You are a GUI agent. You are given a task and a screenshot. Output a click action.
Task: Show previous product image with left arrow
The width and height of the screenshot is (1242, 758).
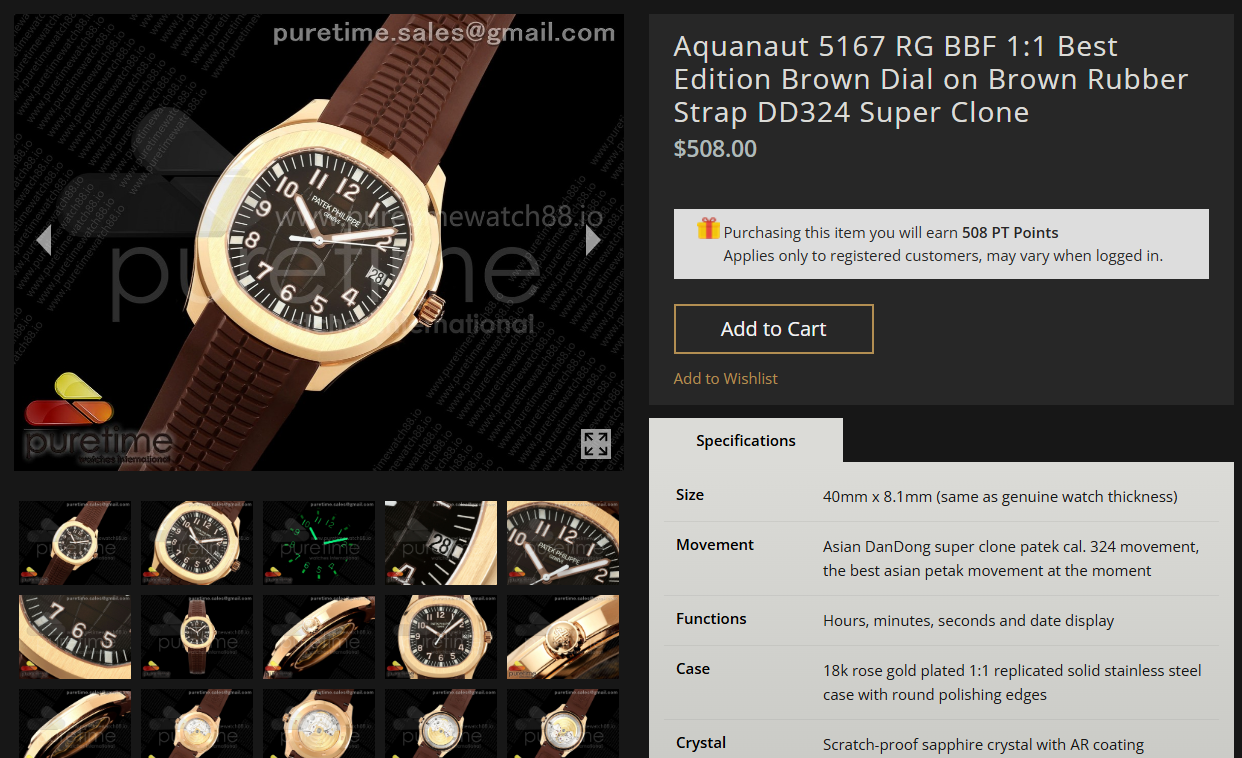click(43, 240)
